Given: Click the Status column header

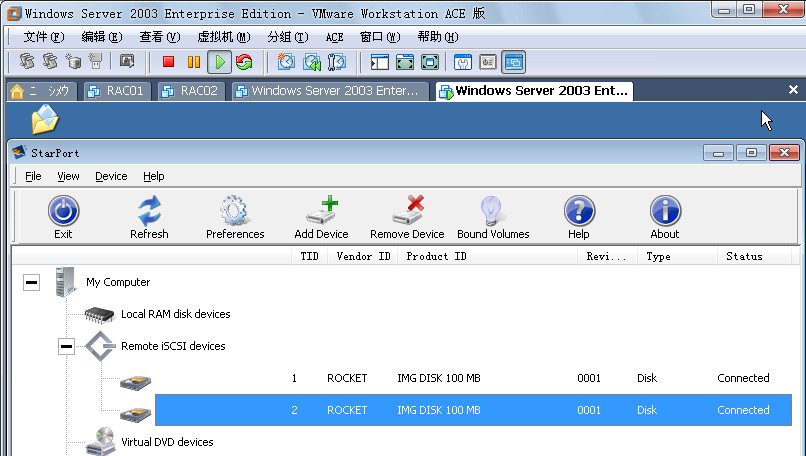Looking at the screenshot, I should click(755, 256).
